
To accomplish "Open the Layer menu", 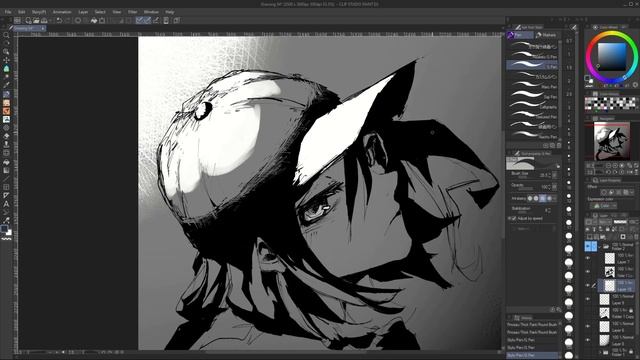I will pos(83,12).
